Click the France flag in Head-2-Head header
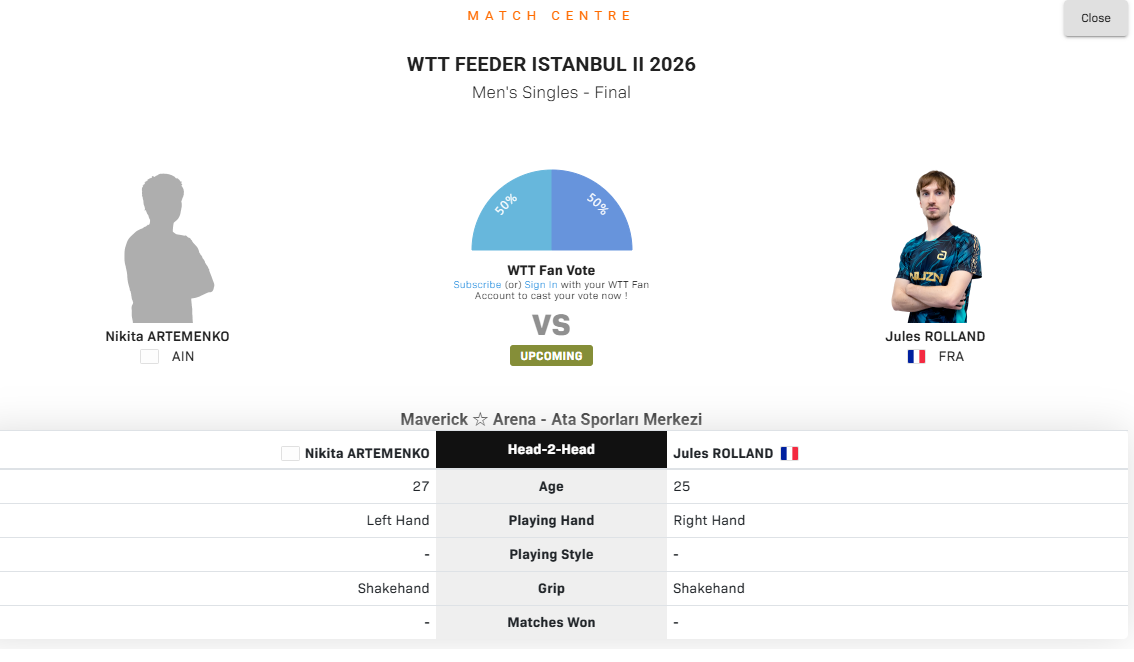Screen dimensions: 1134x662 (x=789, y=454)
